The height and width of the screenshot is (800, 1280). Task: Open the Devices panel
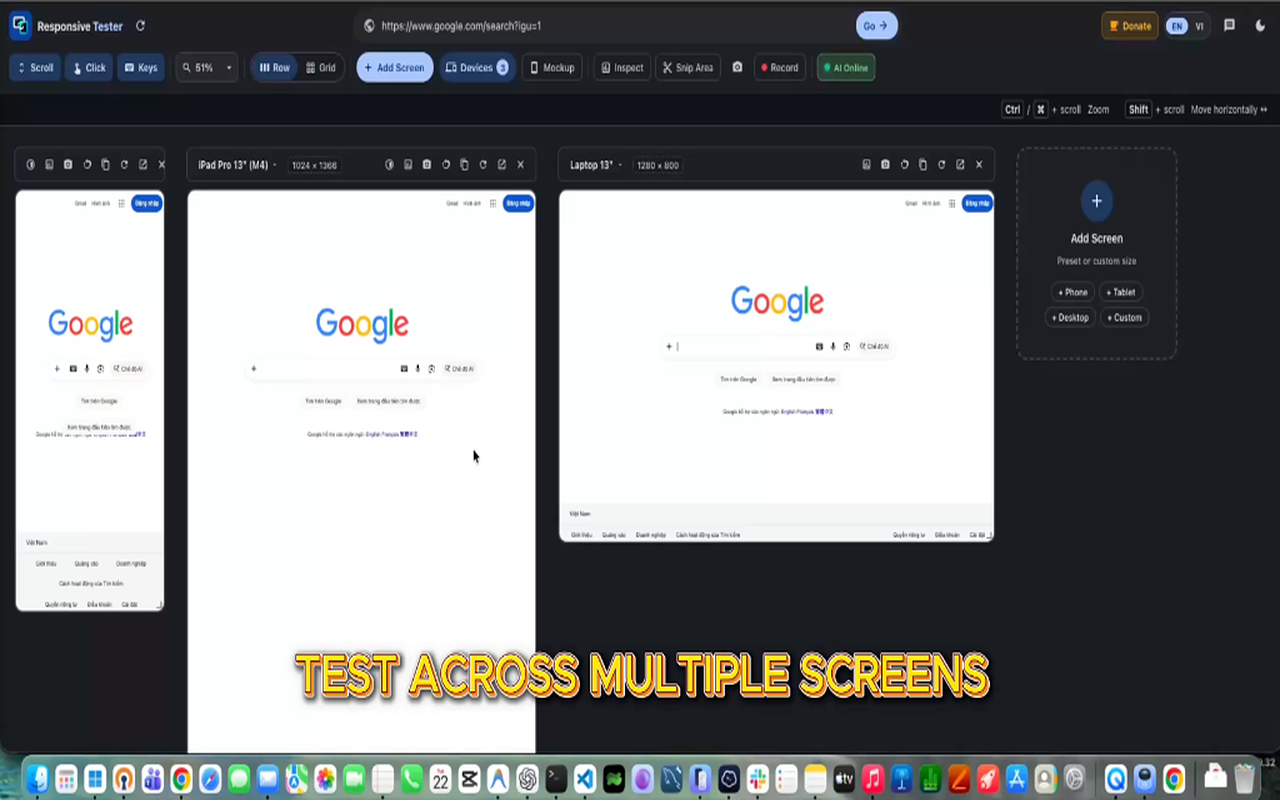pyautogui.click(x=477, y=68)
